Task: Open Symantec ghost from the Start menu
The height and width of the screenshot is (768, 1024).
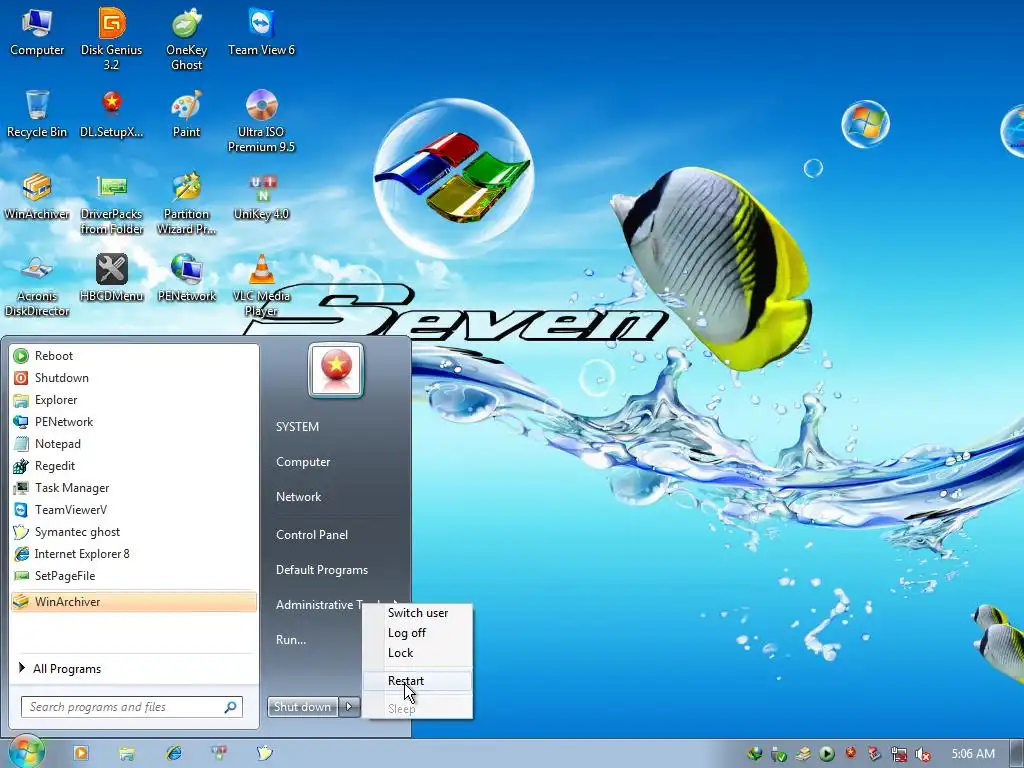Action: click(134, 532)
